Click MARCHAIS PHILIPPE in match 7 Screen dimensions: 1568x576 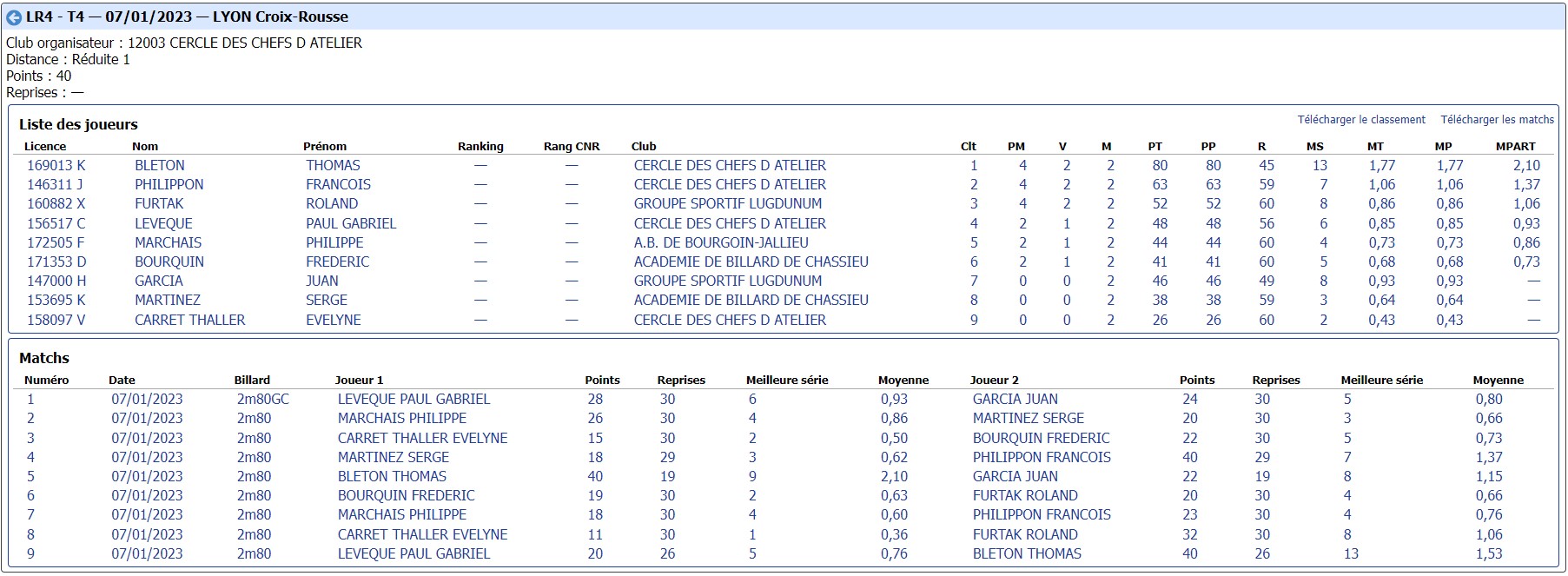coord(402,514)
